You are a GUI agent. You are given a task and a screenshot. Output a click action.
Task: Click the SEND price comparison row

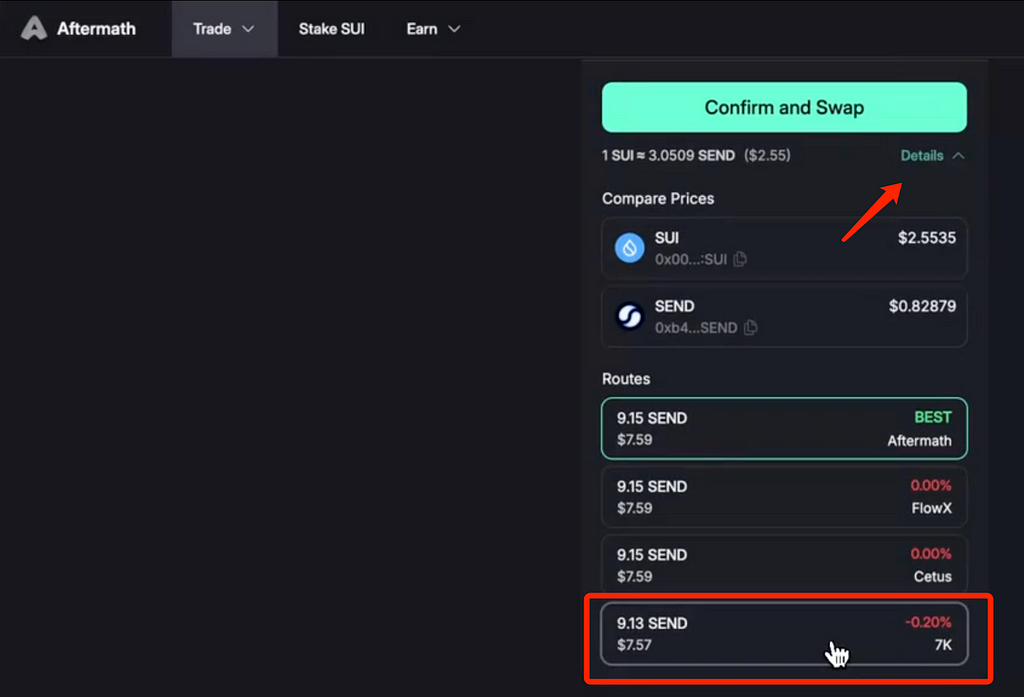pyautogui.click(x=784, y=317)
